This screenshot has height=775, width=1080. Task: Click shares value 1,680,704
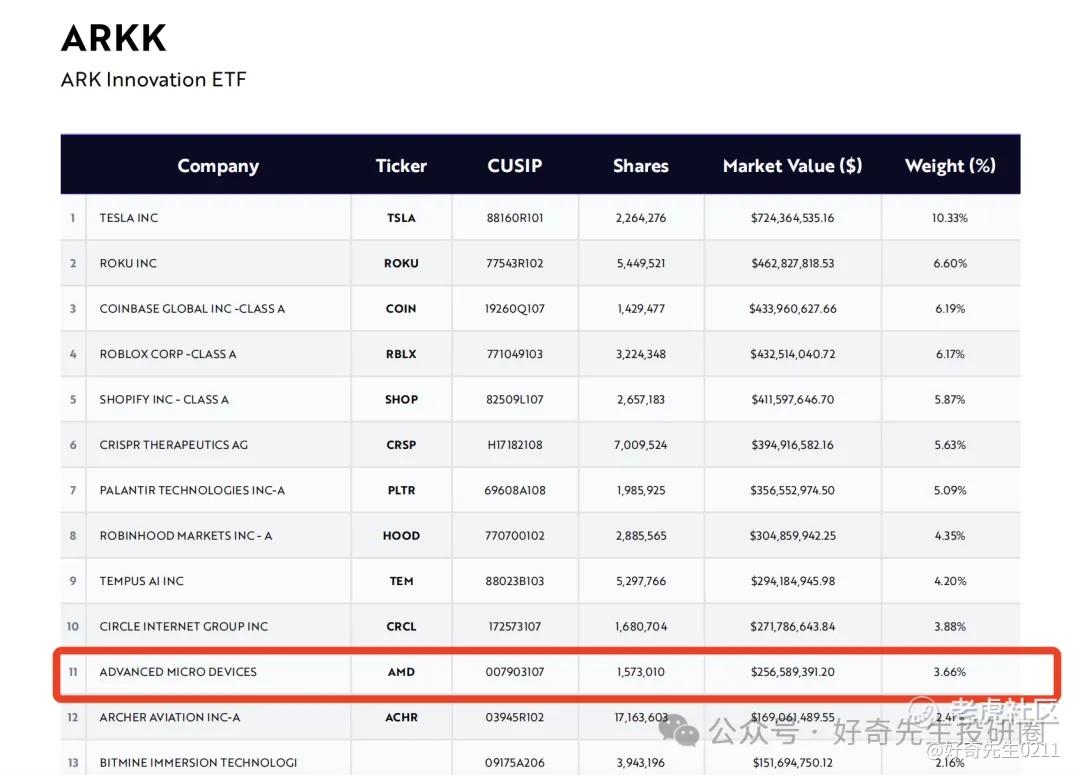click(x=641, y=627)
